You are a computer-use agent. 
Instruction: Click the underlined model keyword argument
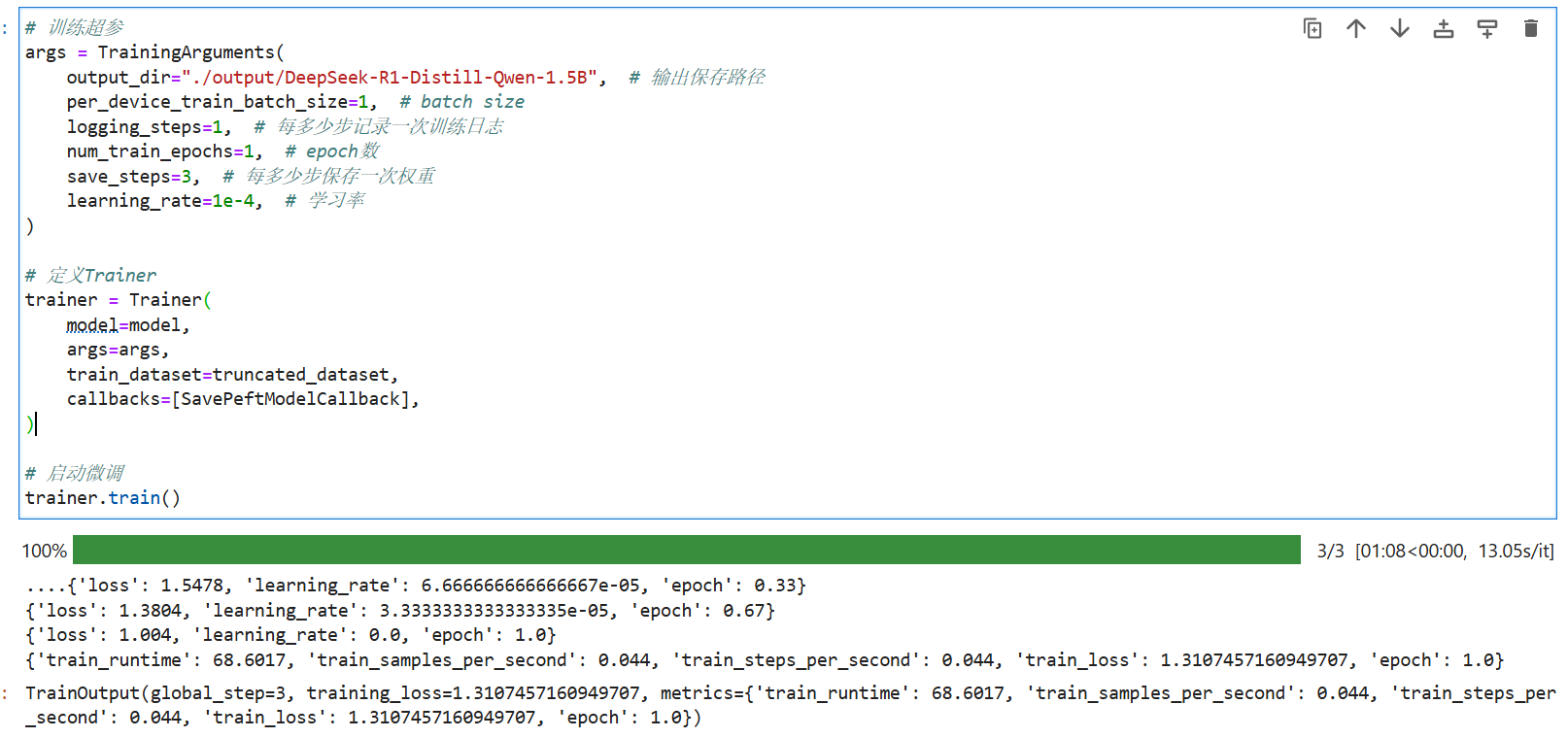pos(91,325)
